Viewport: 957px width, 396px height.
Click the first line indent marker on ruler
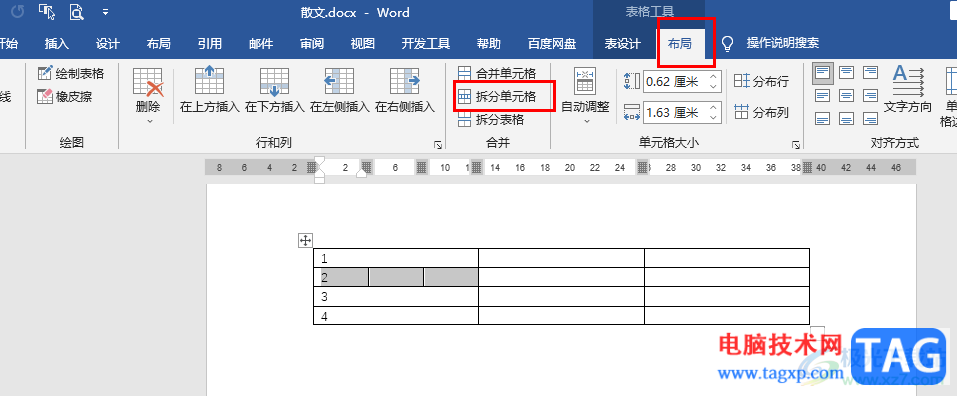point(319,160)
